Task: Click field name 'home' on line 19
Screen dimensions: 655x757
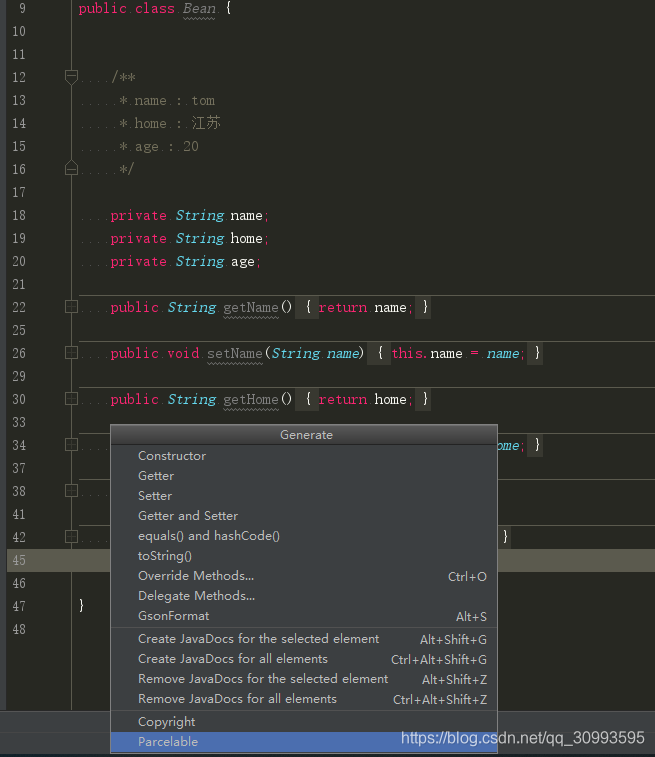Action: coord(246,238)
